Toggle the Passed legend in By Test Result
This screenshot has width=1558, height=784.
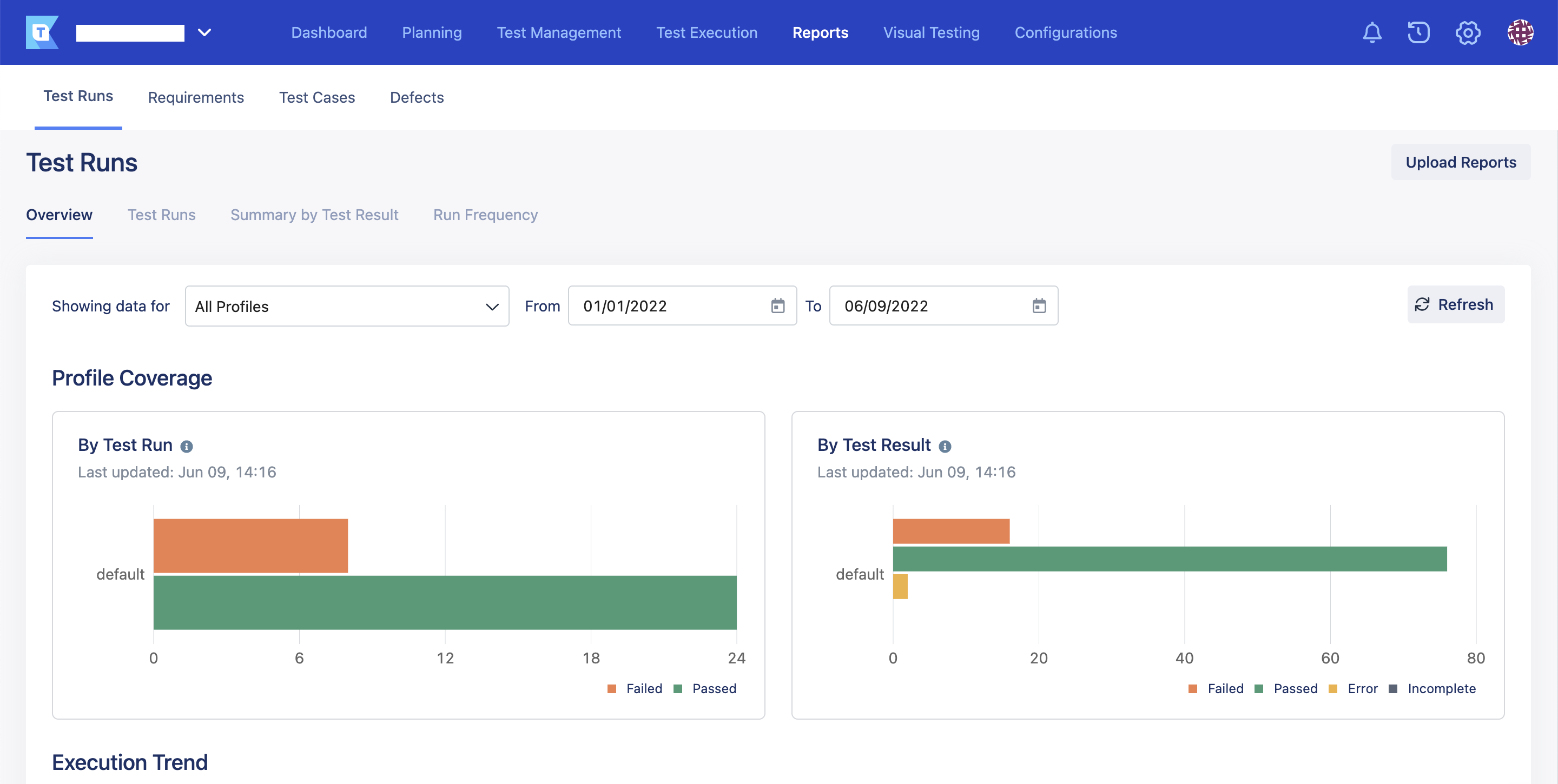(x=1295, y=688)
